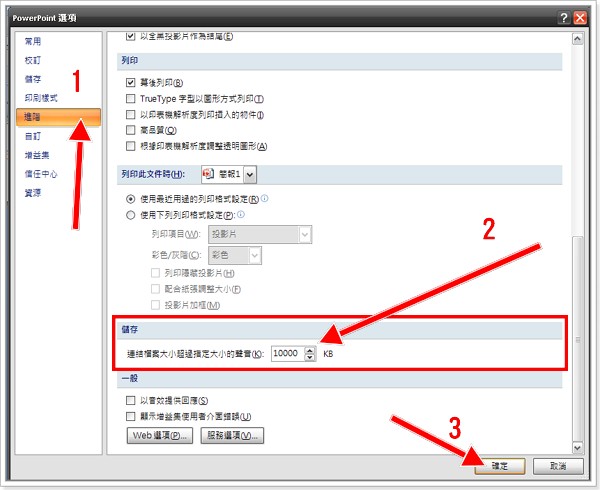Image resolution: width=600 pixels, height=490 pixels.
Task: Open 列印此文件時 簡報1 dropdown
Action: tap(250, 174)
